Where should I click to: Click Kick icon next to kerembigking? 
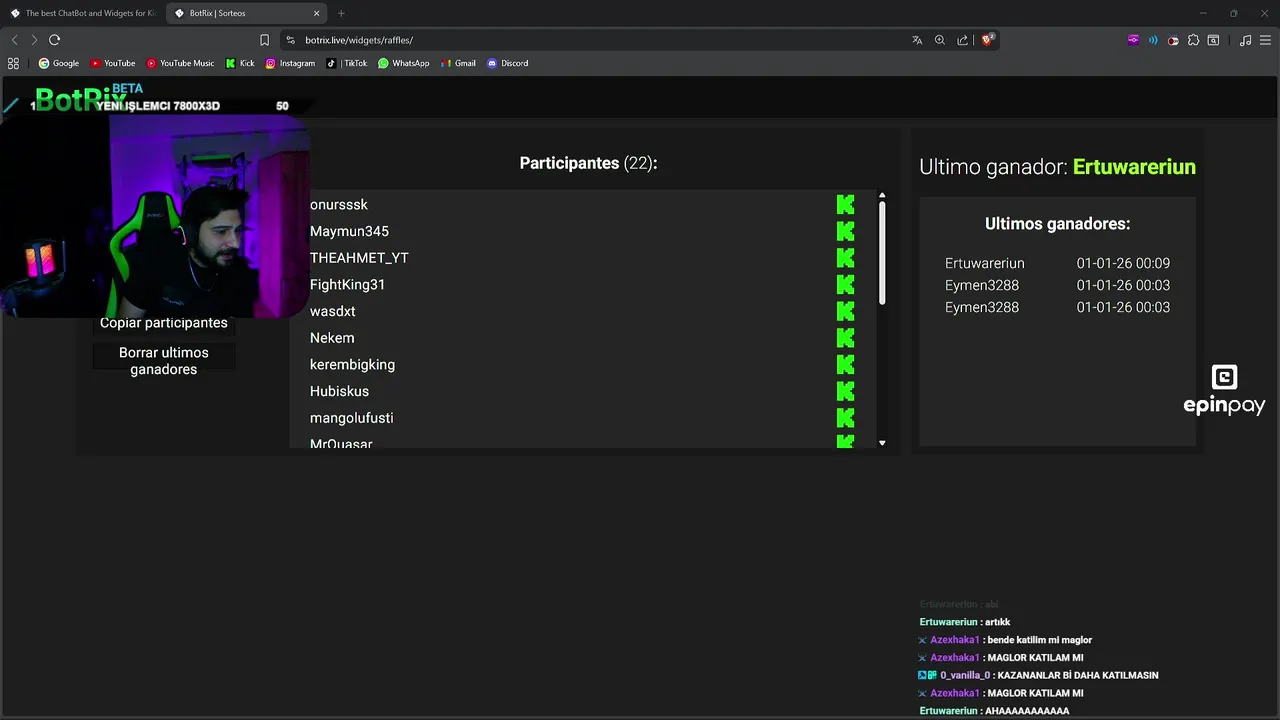pyautogui.click(x=846, y=364)
